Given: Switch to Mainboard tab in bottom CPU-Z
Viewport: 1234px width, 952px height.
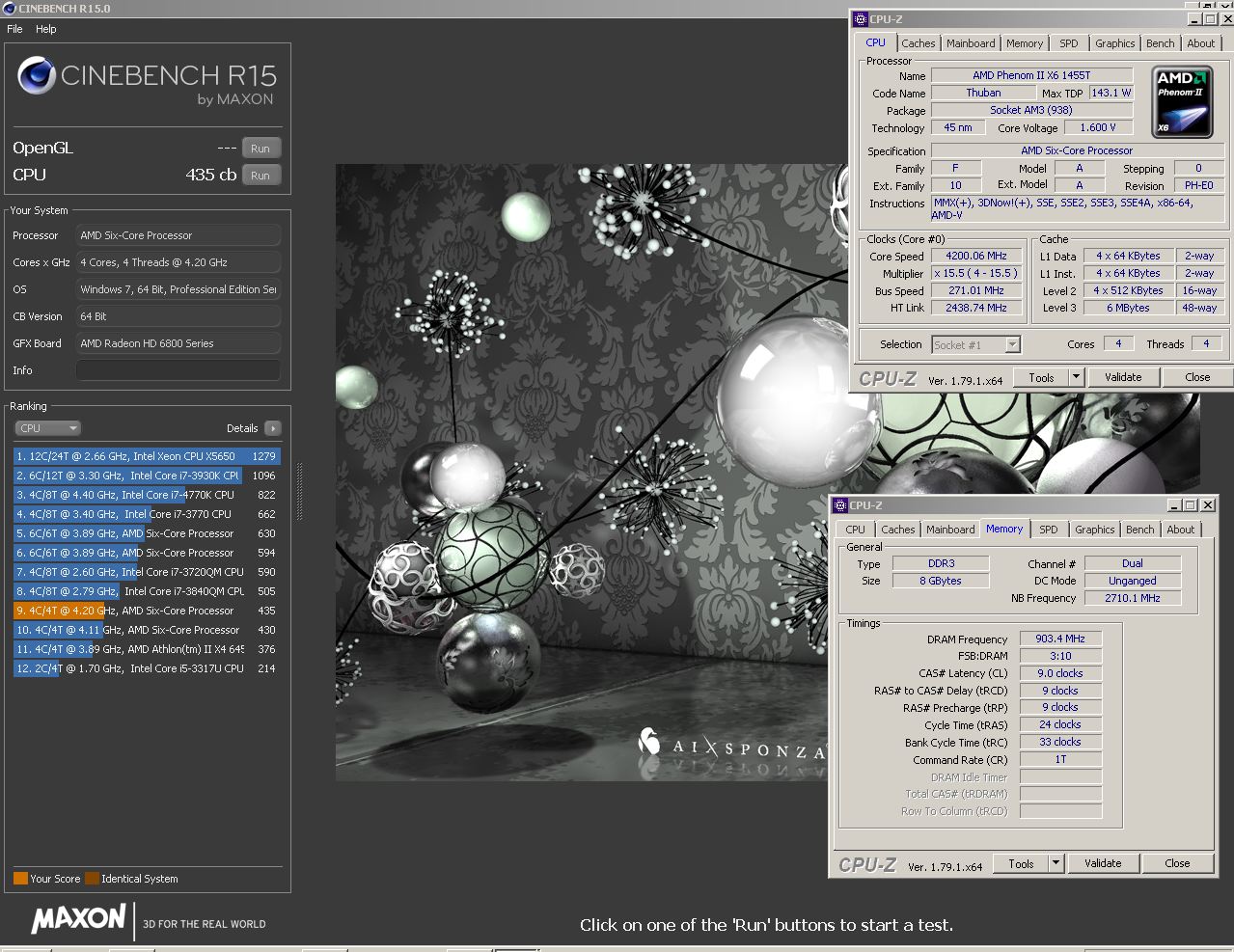Looking at the screenshot, I should (950, 530).
